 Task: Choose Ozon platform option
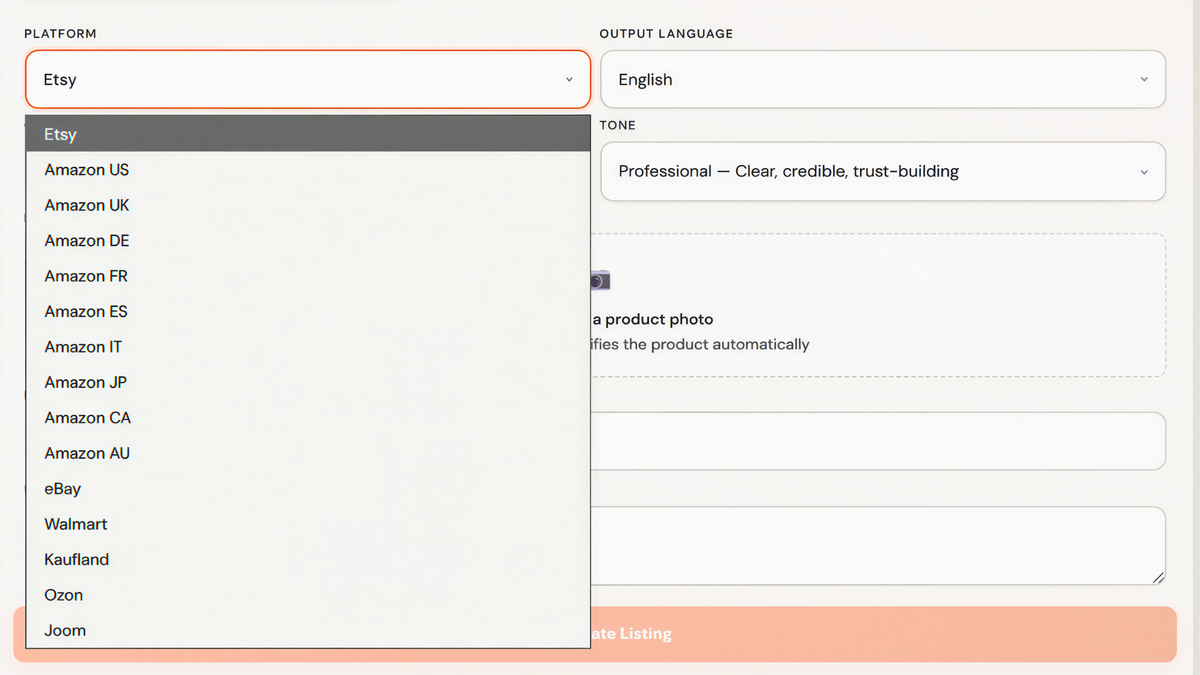[308, 596]
